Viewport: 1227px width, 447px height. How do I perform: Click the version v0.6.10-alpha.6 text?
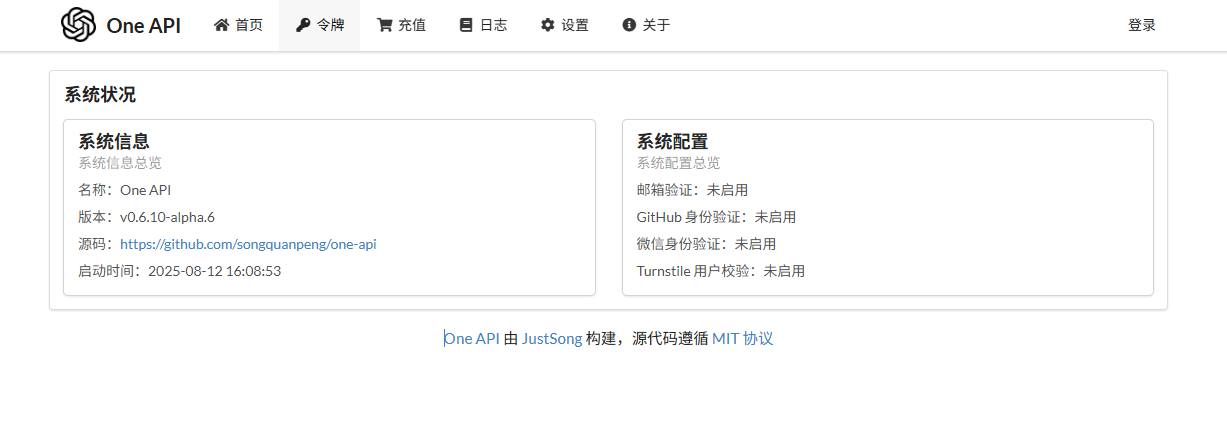point(168,217)
